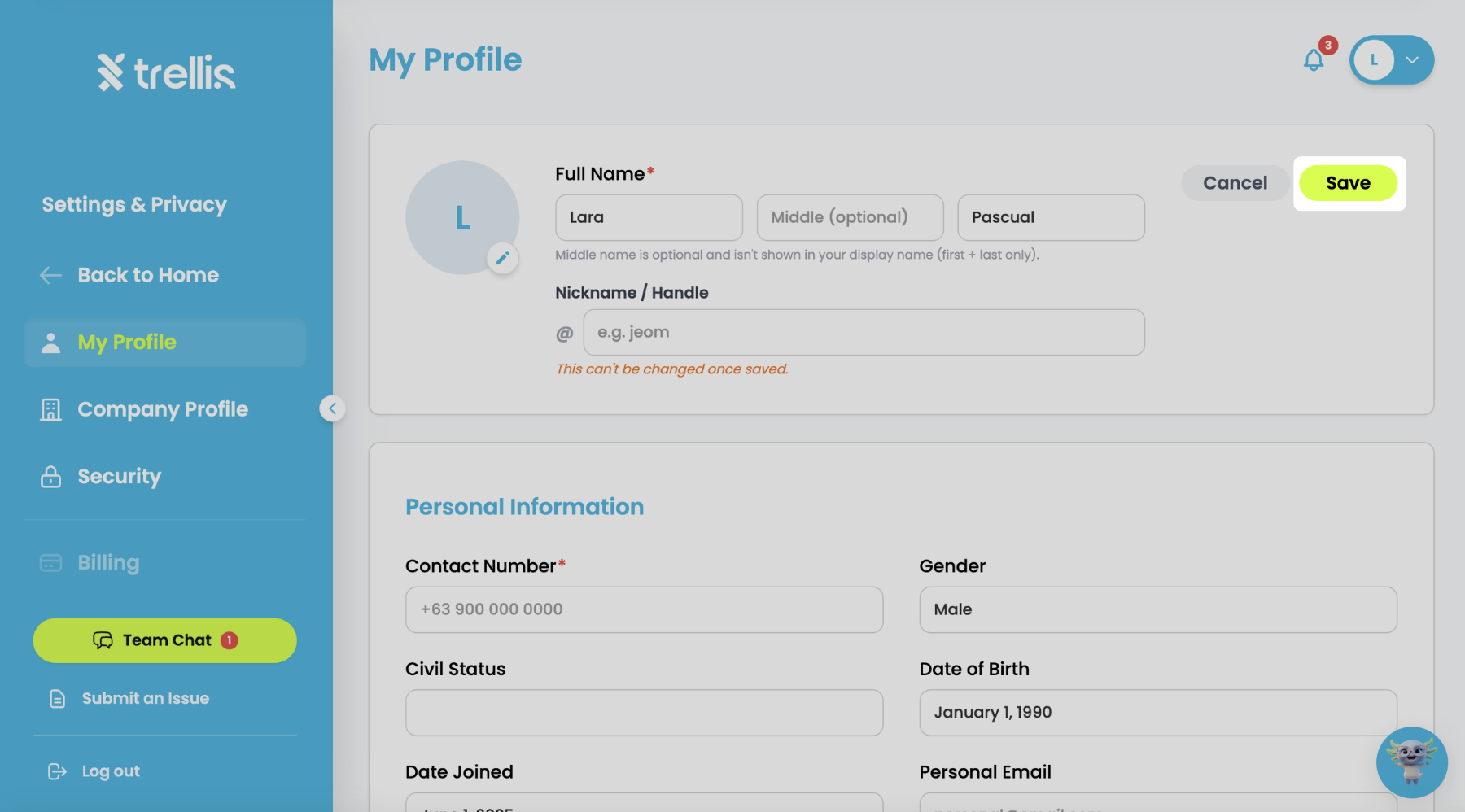Screen dimensions: 1465x812
Task: Click the Personal Information heading
Action: 524,507
